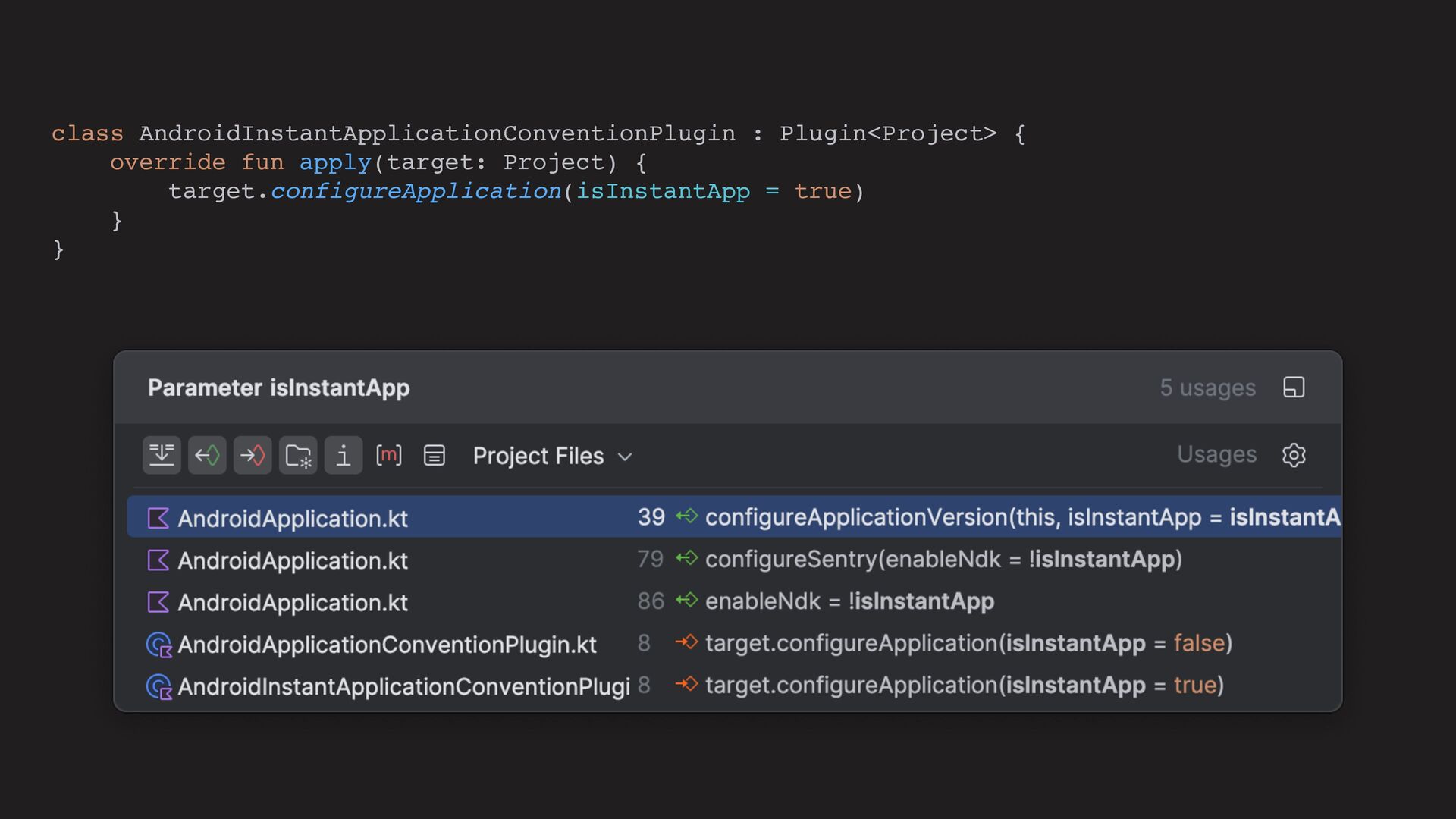Select AndroidApplicationConventionPlugin.kt usage row

point(734,644)
